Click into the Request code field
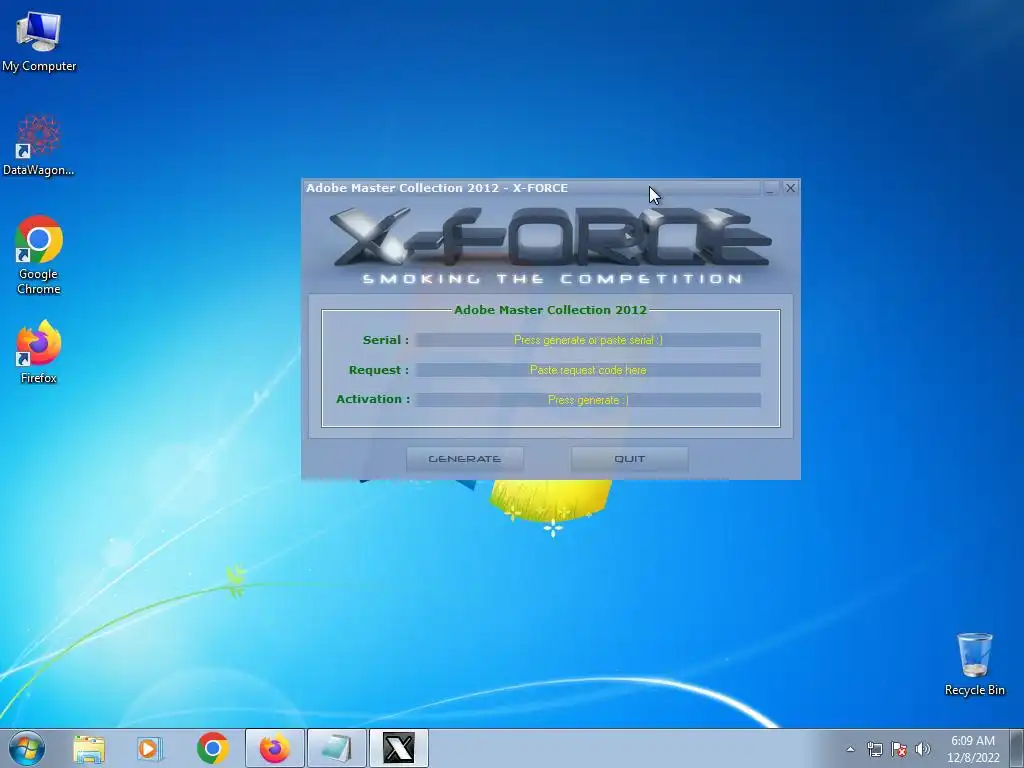Screen dimensions: 1024x768 point(588,370)
